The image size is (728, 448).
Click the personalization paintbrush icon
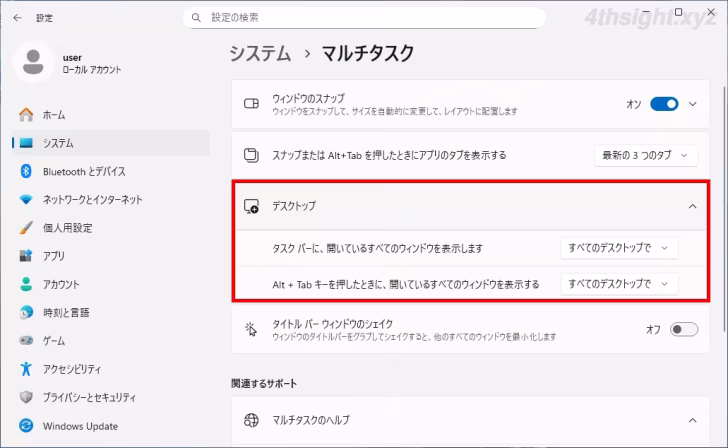26,228
